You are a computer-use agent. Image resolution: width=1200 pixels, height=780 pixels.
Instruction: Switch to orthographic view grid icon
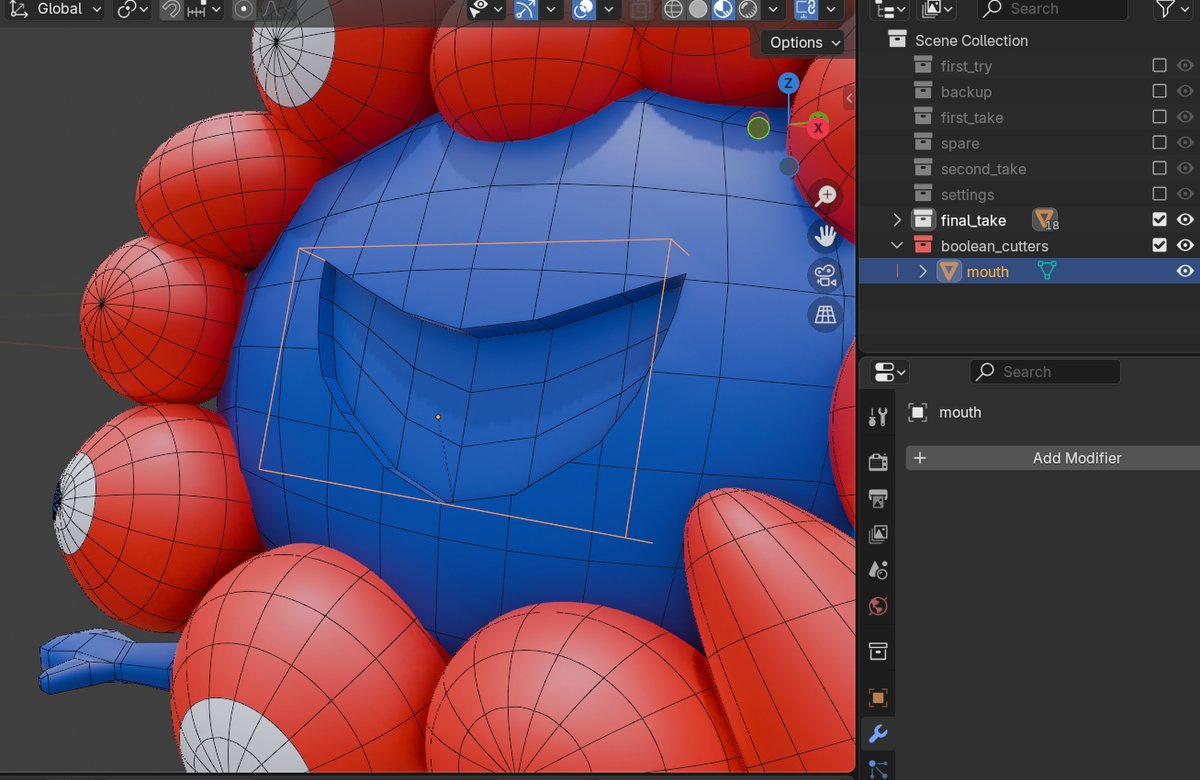(825, 316)
